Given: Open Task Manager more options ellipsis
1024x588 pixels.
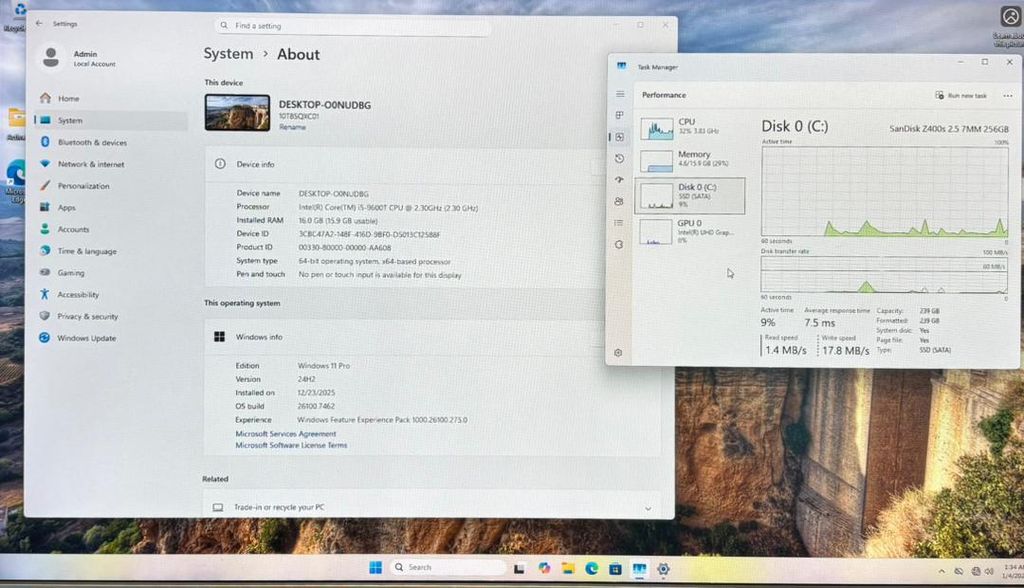Looking at the screenshot, I should coord(1007,95).
